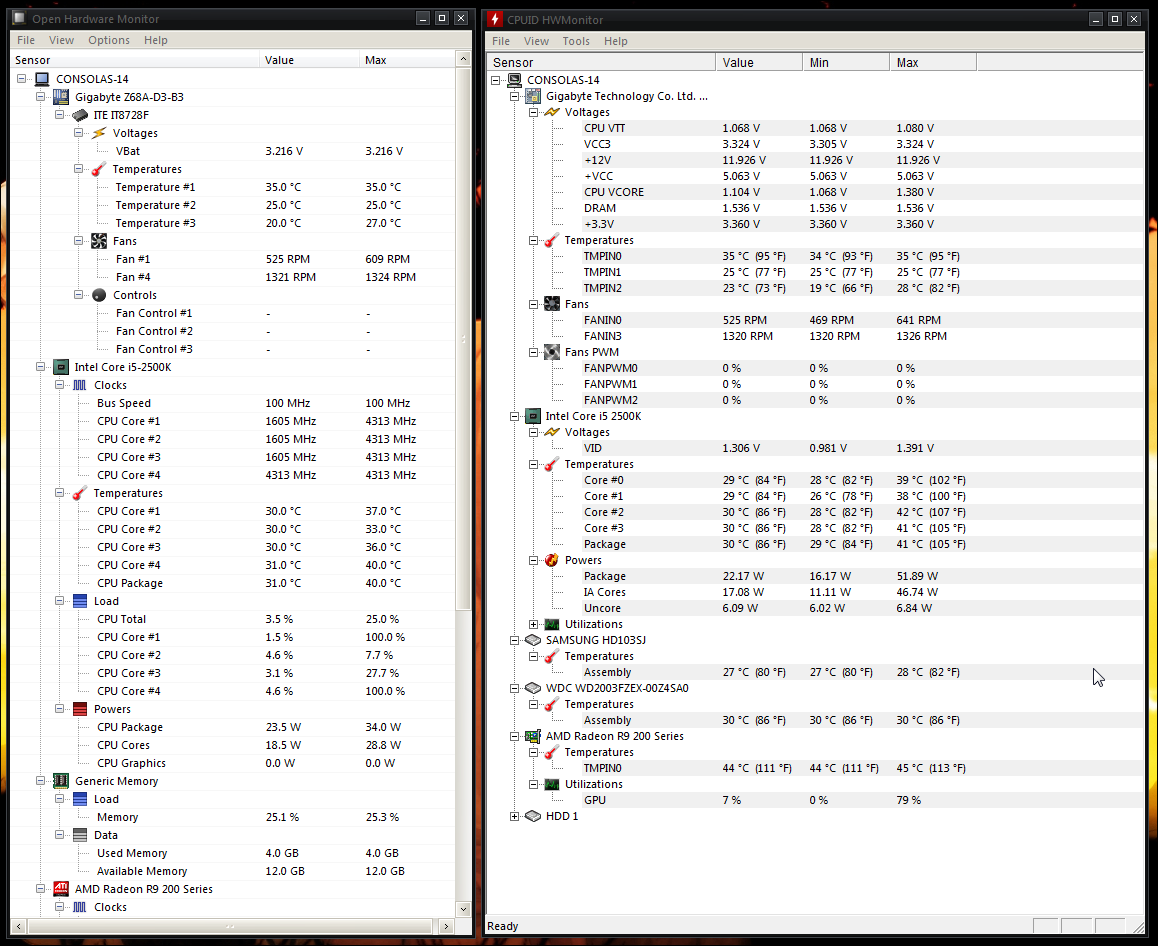Screen dimensions: 1158x946
Task: Collapse the Fans PWM node in HWMonitor
Action: coord(533,352)
